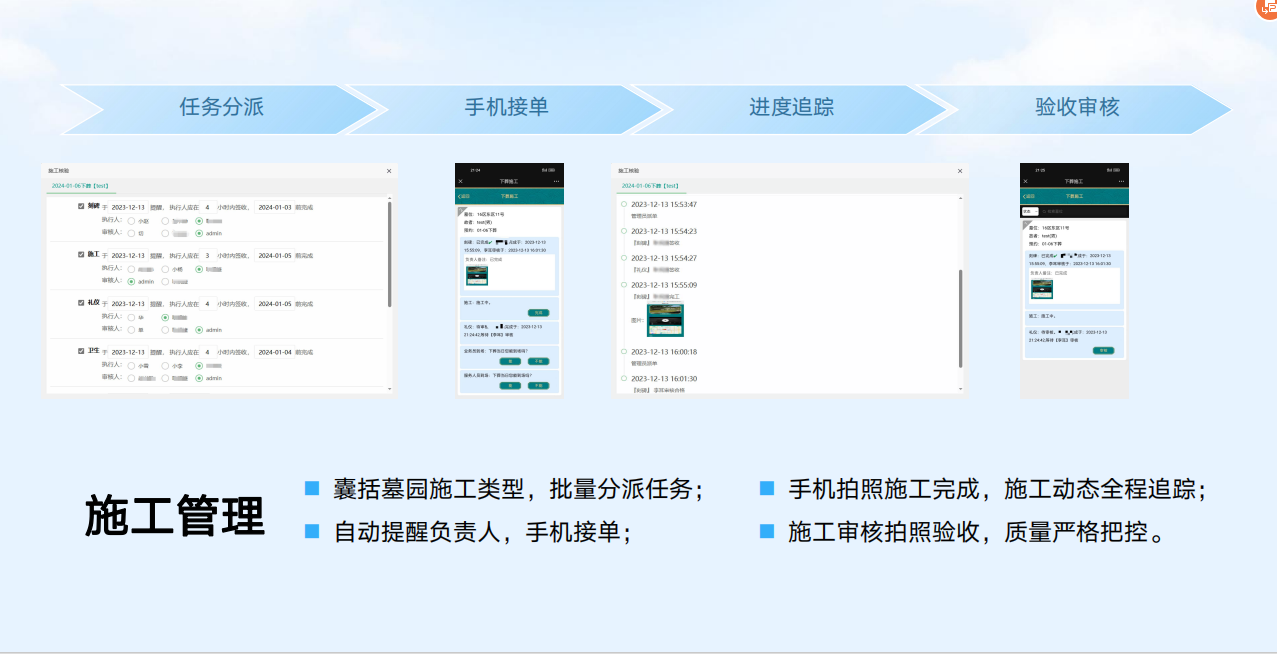Click scrollbar up arrow in progress tracking dialog
The height and width of the screenshot is (654, 1277).
click(x=961, y=200)
